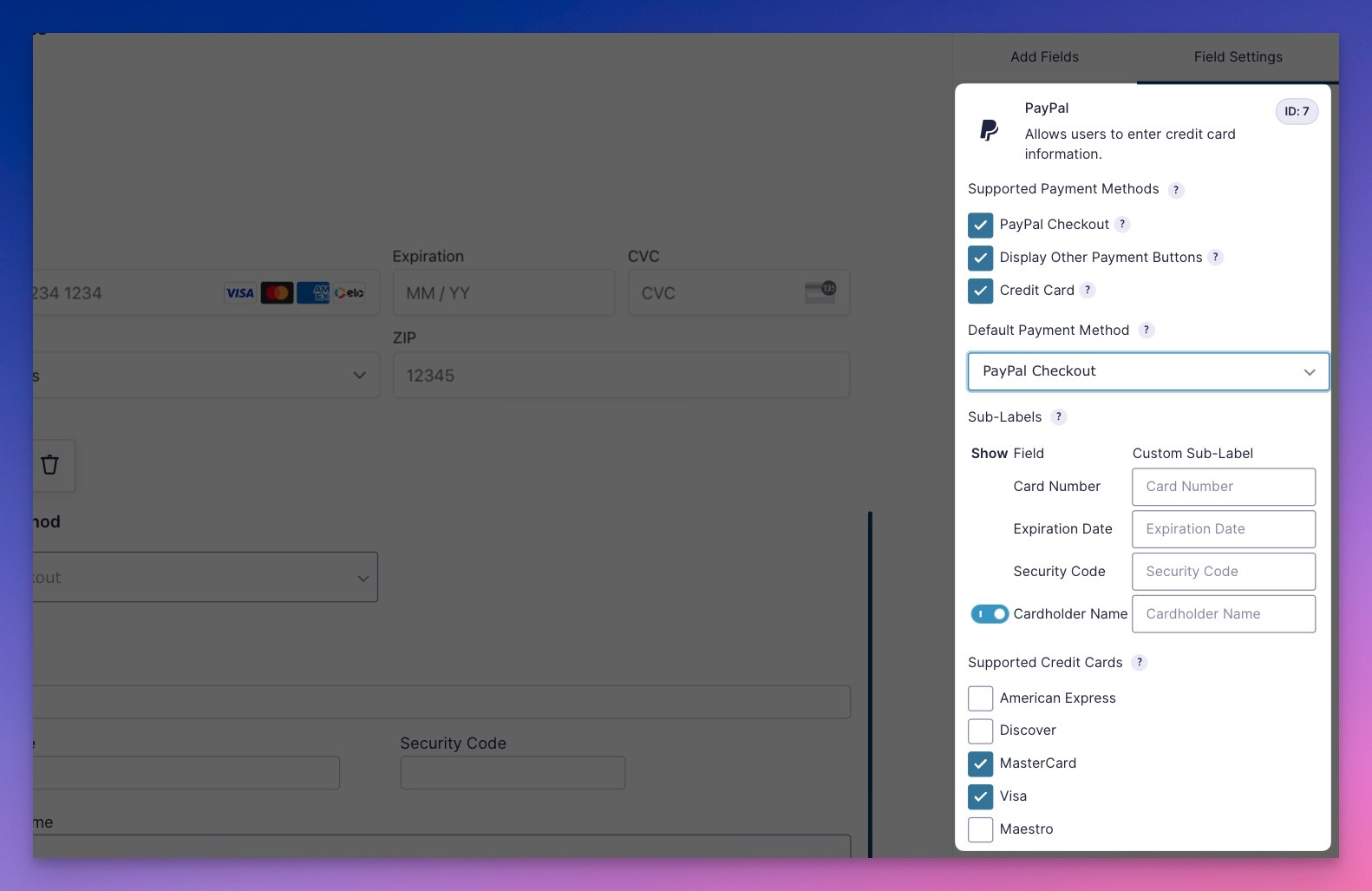This screenshot has height=891, width=1372.
Task: Click the Visa card logo
Action: (240, 293)
